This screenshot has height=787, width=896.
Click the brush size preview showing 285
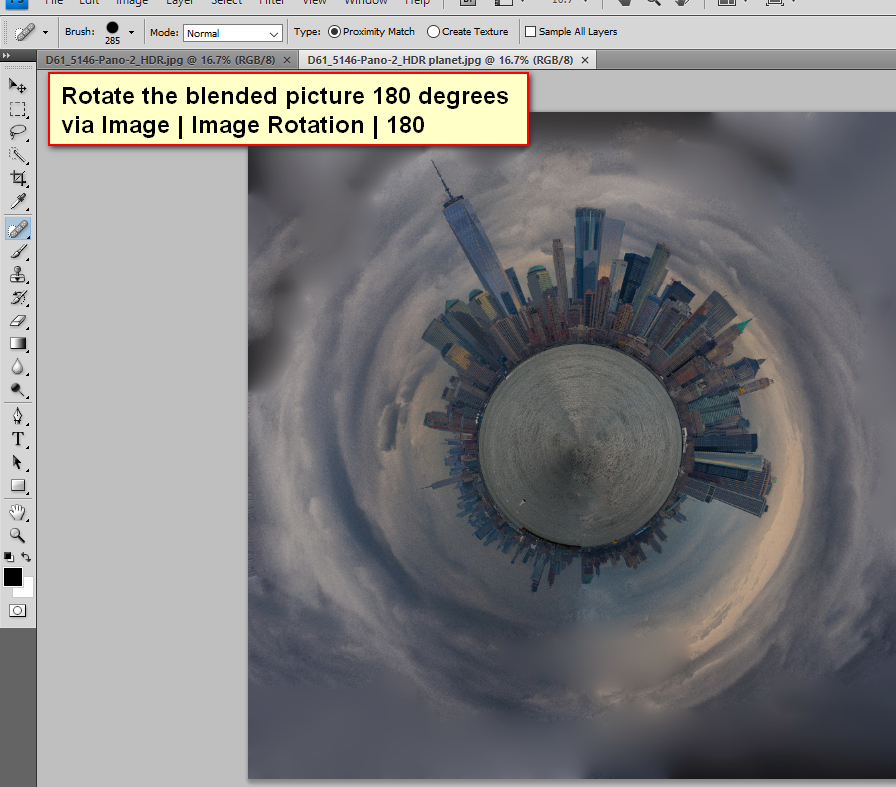pyautogui.click(x=112, y=33)
